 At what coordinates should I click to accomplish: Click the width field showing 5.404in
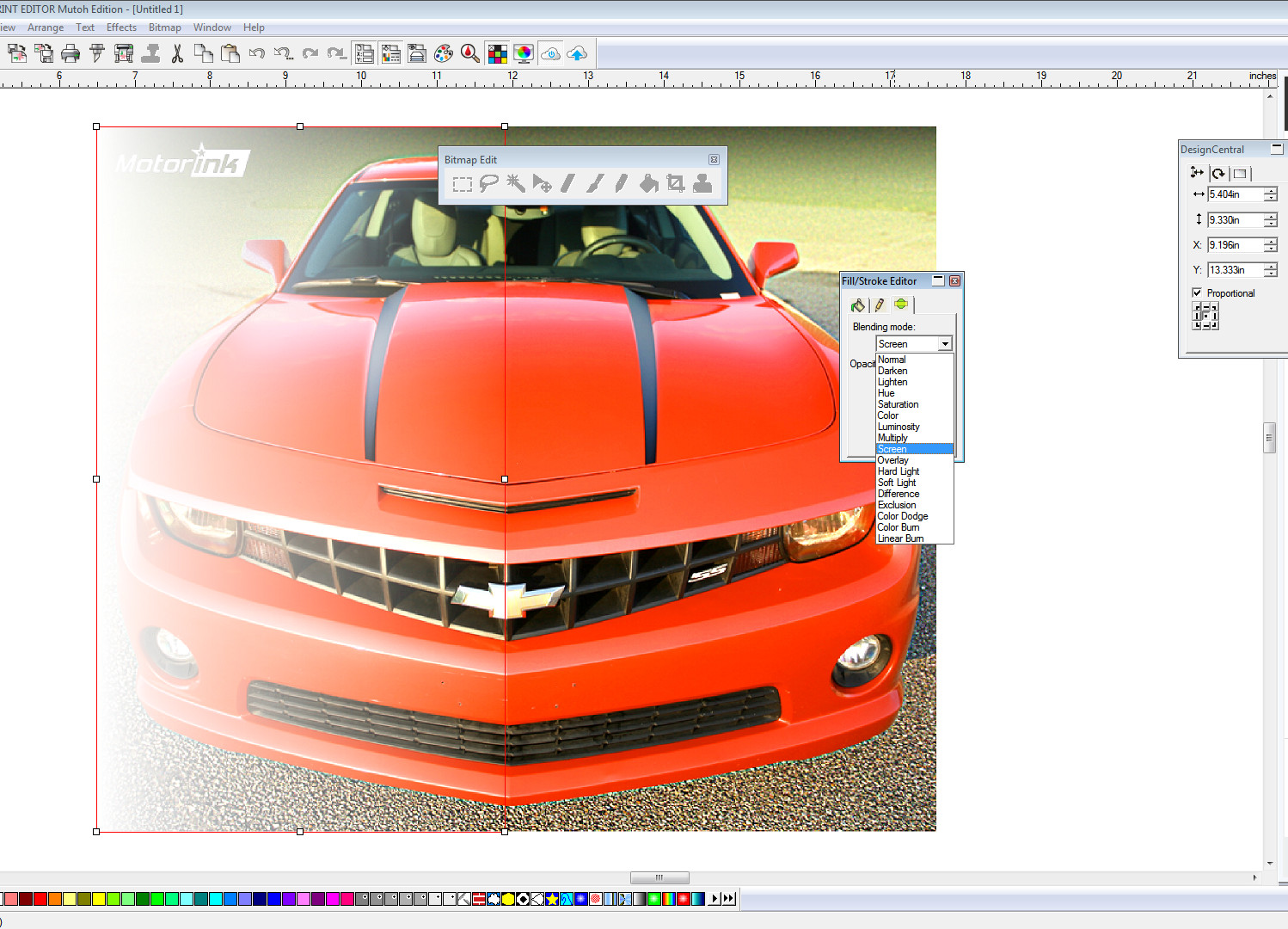coord(1235,194)
